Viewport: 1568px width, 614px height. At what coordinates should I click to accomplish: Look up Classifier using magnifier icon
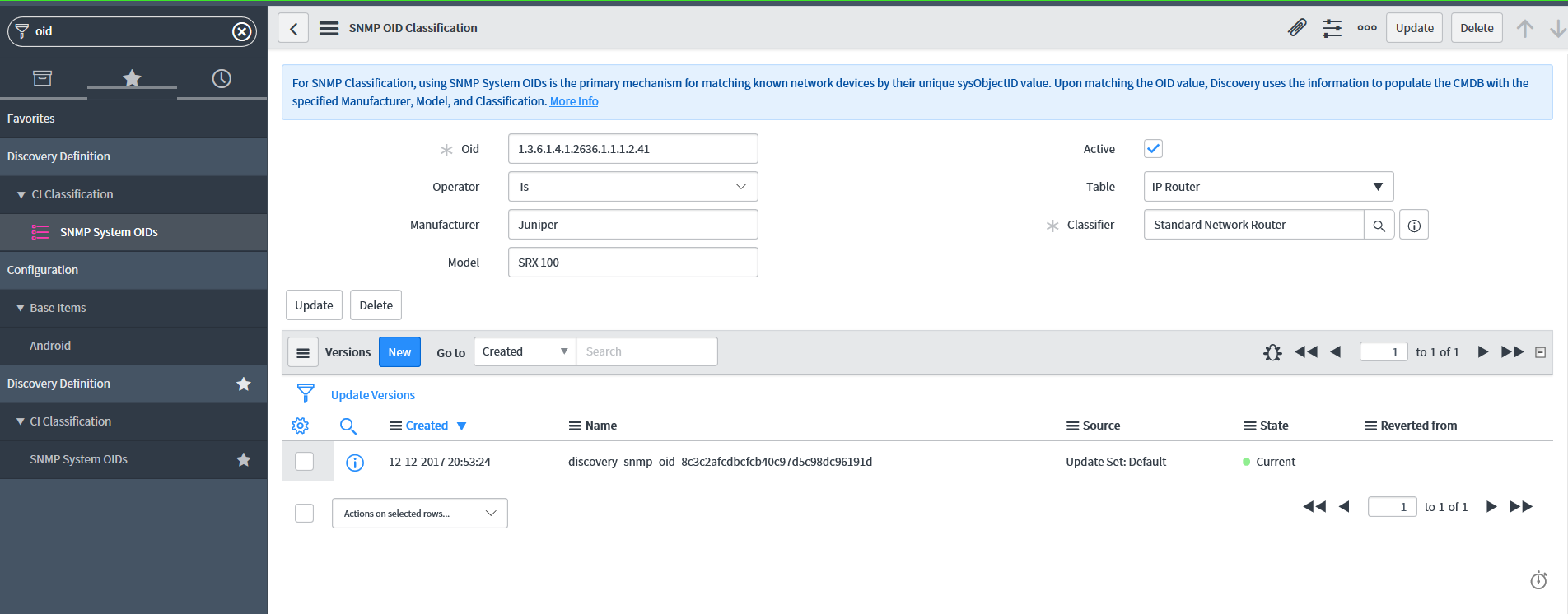click(1379, 225)
